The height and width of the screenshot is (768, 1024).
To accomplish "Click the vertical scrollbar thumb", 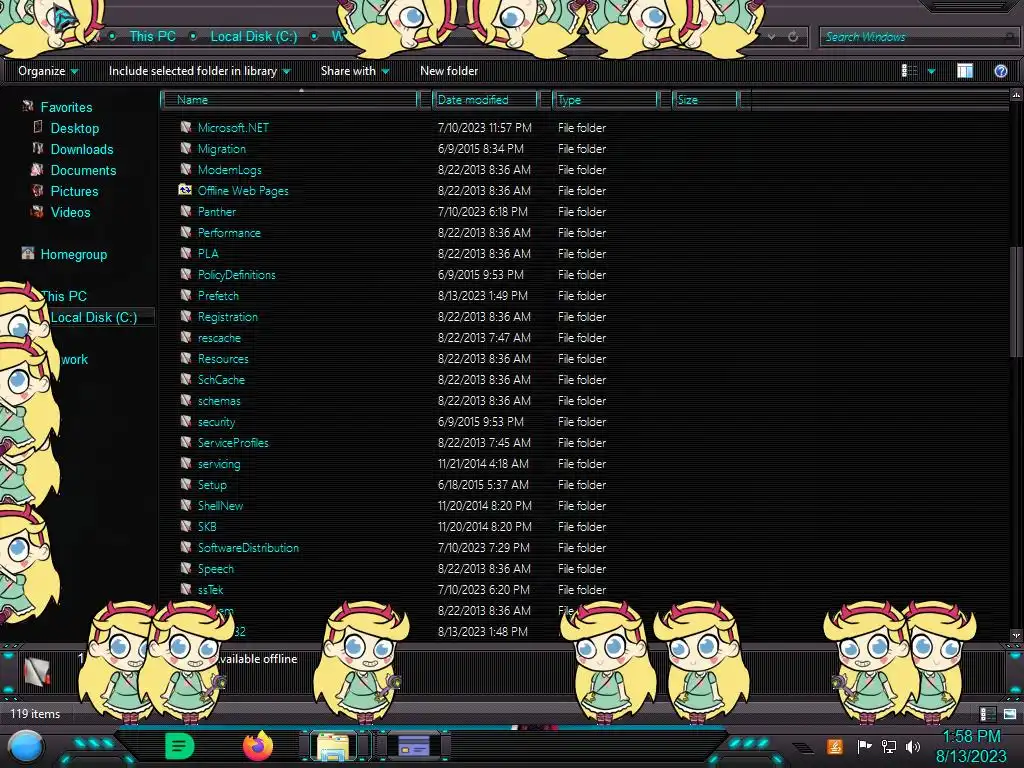I will [x=1016, y=302].
